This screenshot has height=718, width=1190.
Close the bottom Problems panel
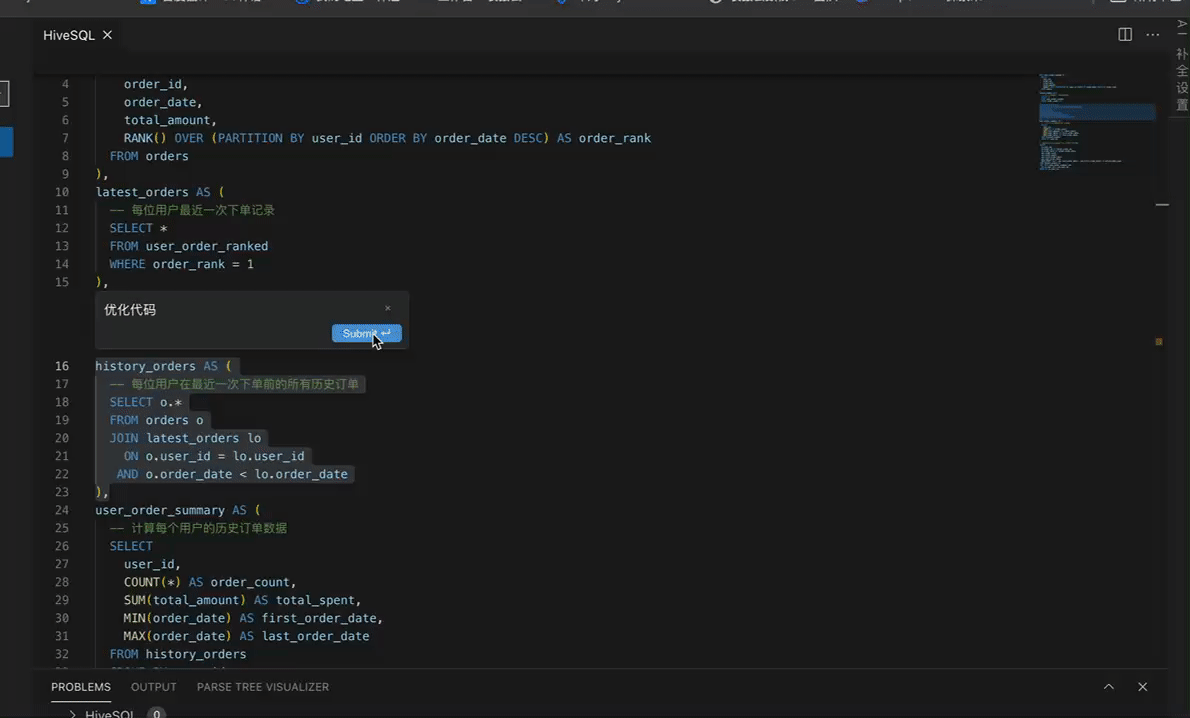coord(1142,687)
